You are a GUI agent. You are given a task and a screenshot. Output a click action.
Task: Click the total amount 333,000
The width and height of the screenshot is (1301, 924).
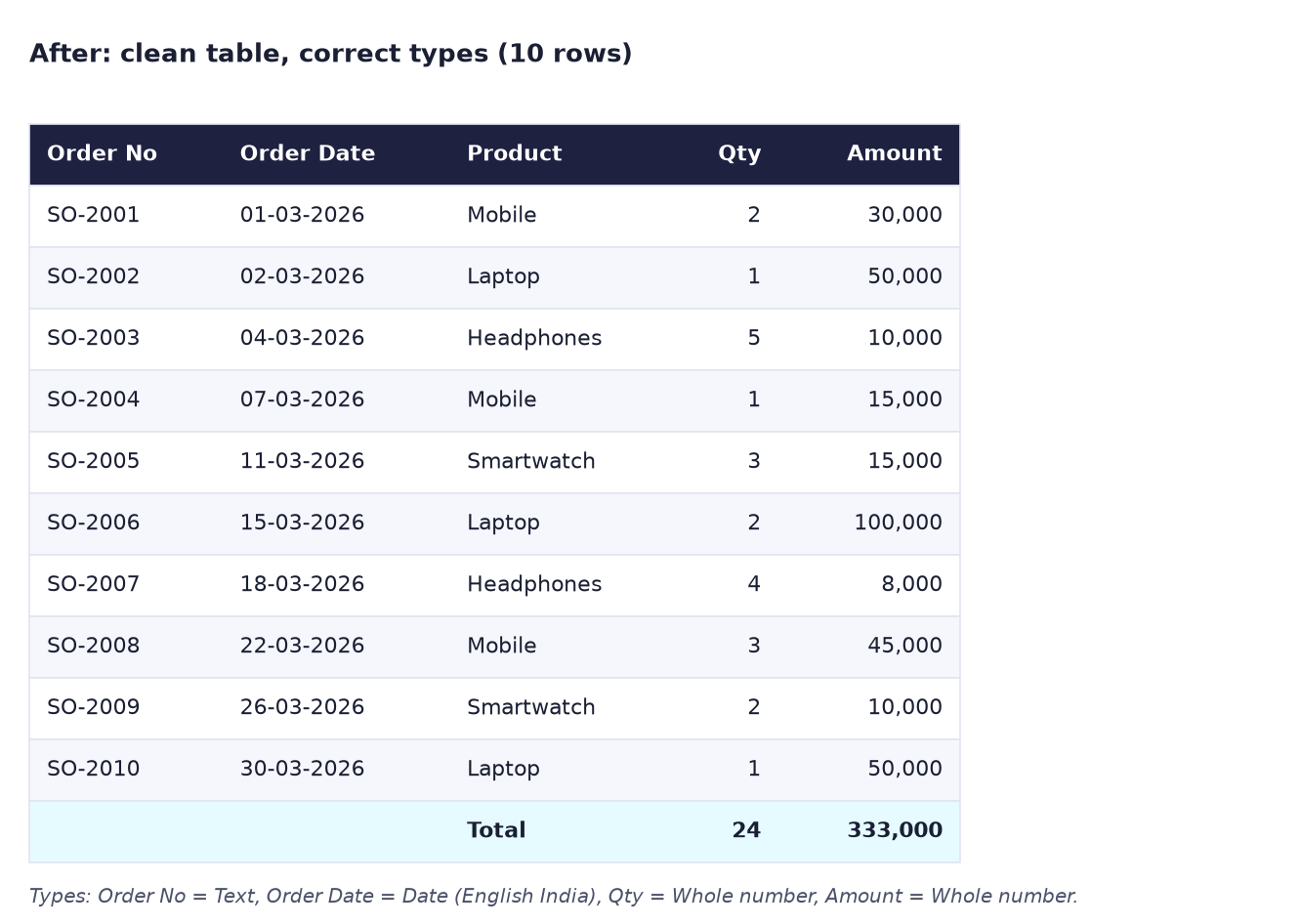[895, 831]
